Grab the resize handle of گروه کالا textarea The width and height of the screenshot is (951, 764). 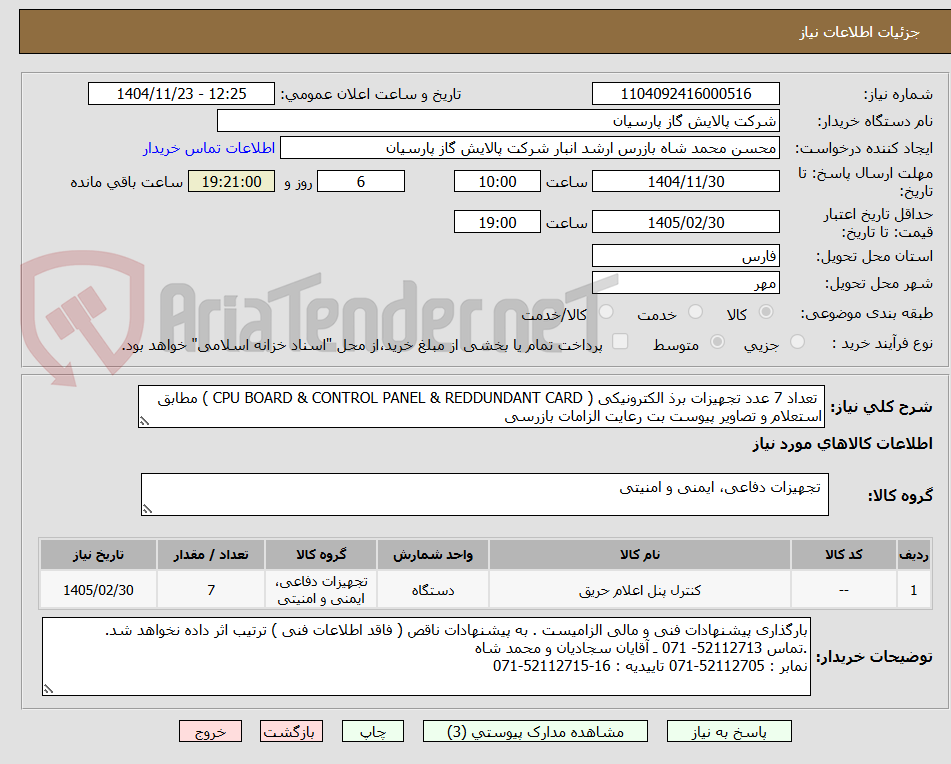click(x=147, y=509)
